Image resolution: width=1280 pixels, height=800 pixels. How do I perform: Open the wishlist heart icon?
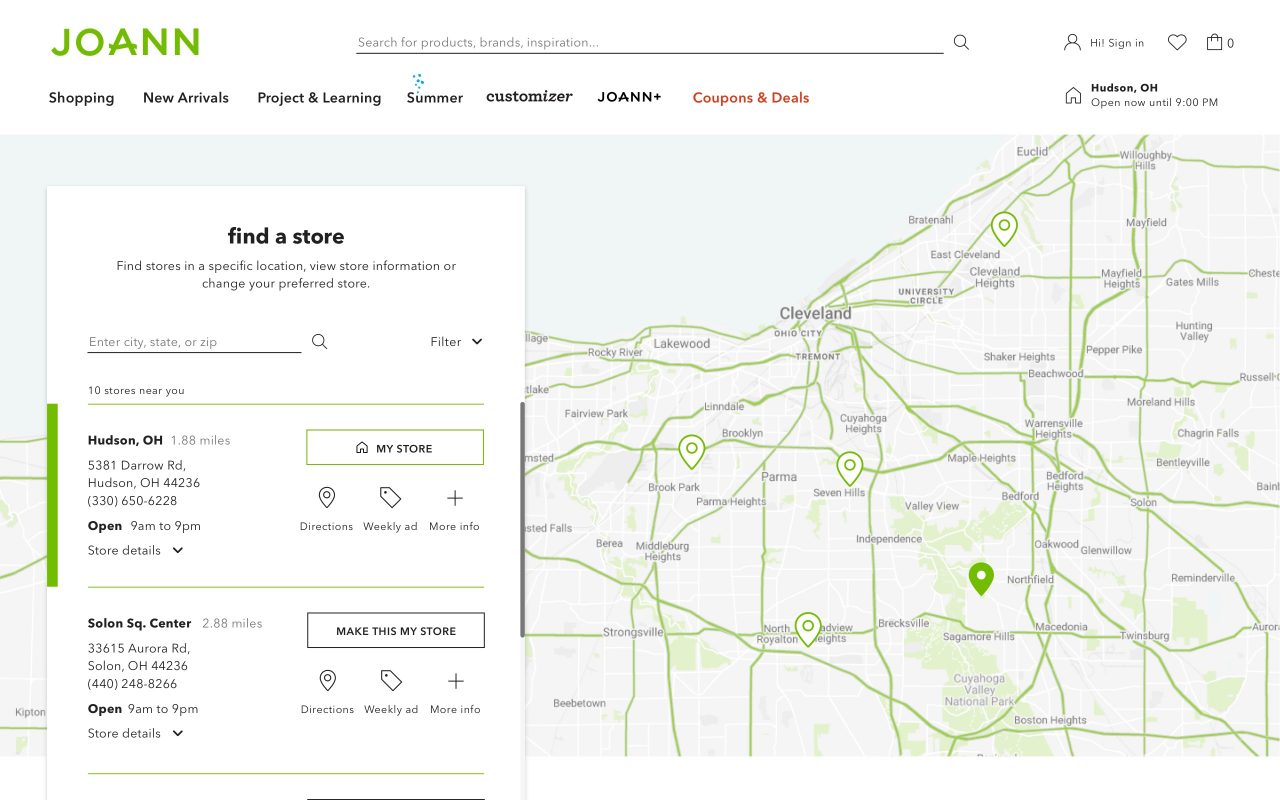pyautogui.click(x=1177, y=42)
